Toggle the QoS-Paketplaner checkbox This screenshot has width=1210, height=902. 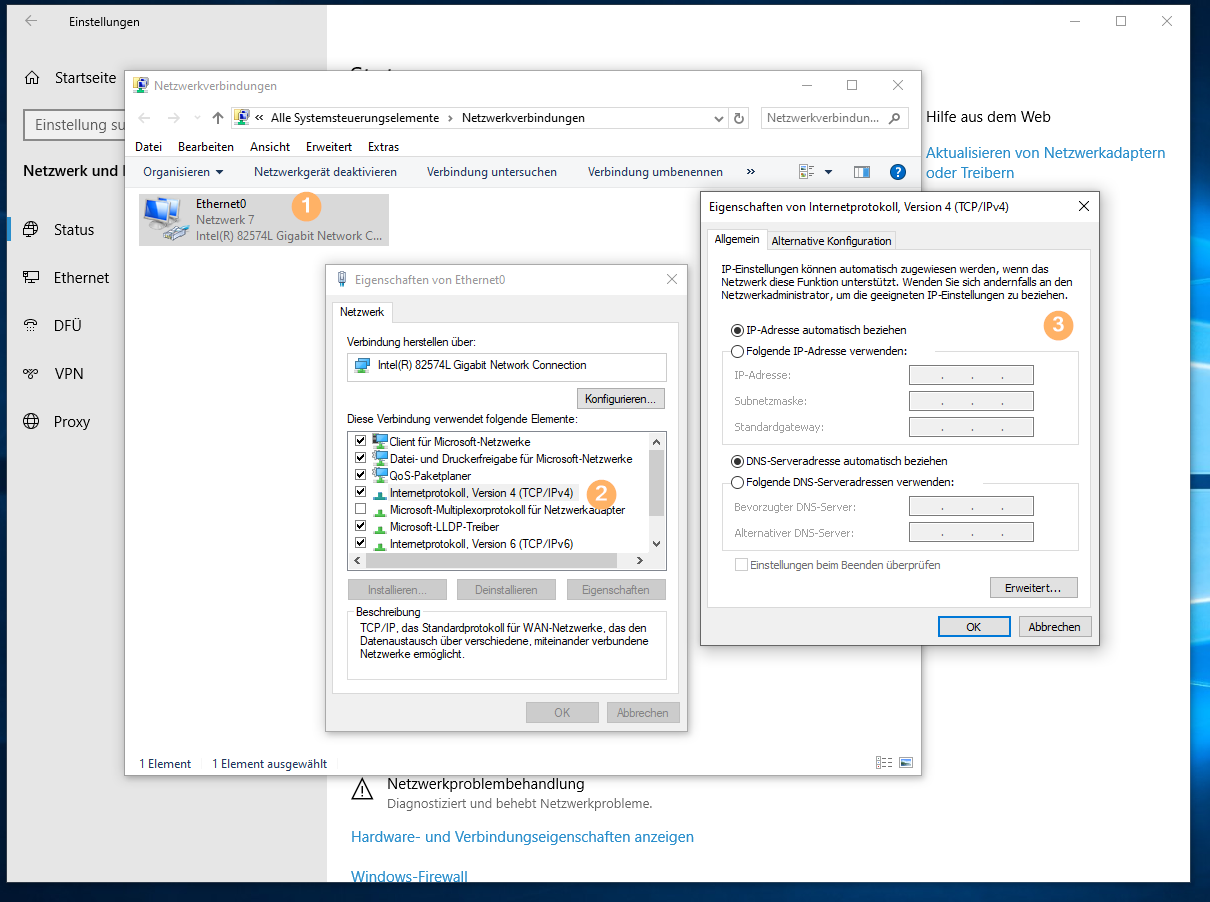tap(361, 475)
